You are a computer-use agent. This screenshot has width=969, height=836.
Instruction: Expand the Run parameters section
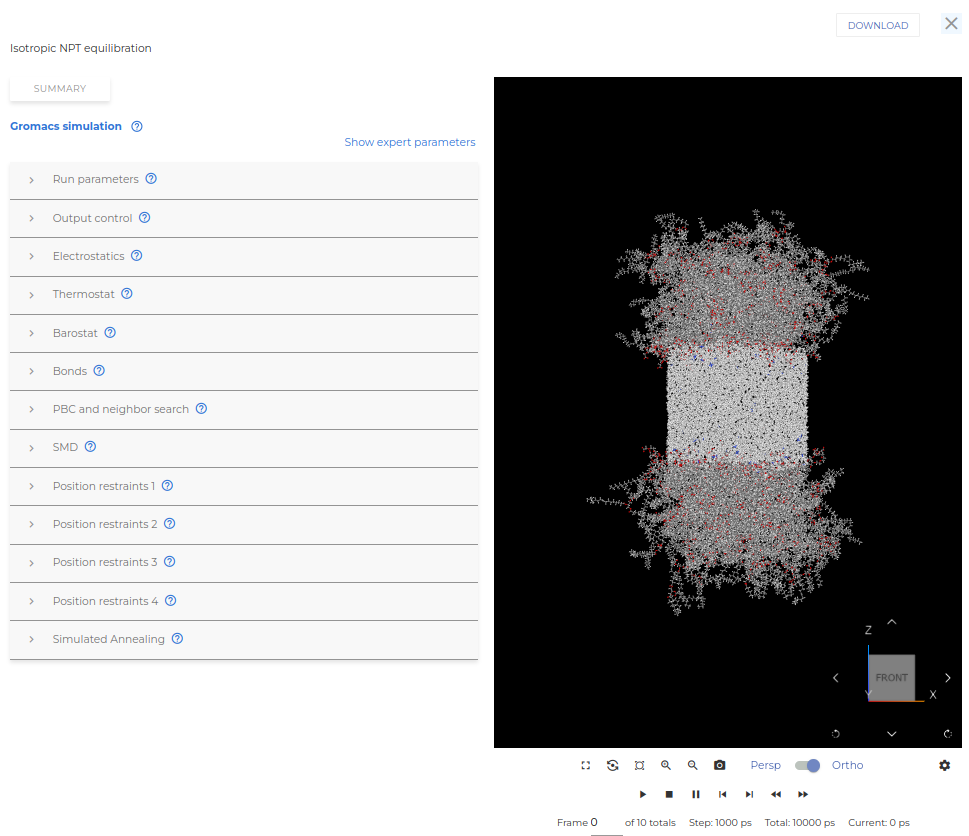coord(95,180)
